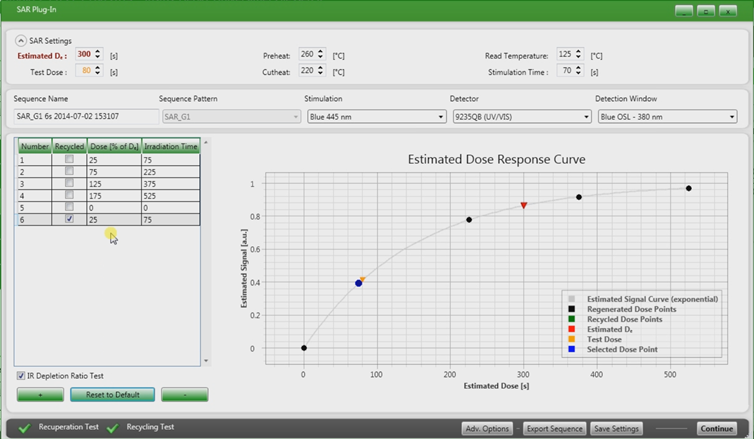Increase the Preheat temperature
The image size is (754, 439).
pos(321,51)
